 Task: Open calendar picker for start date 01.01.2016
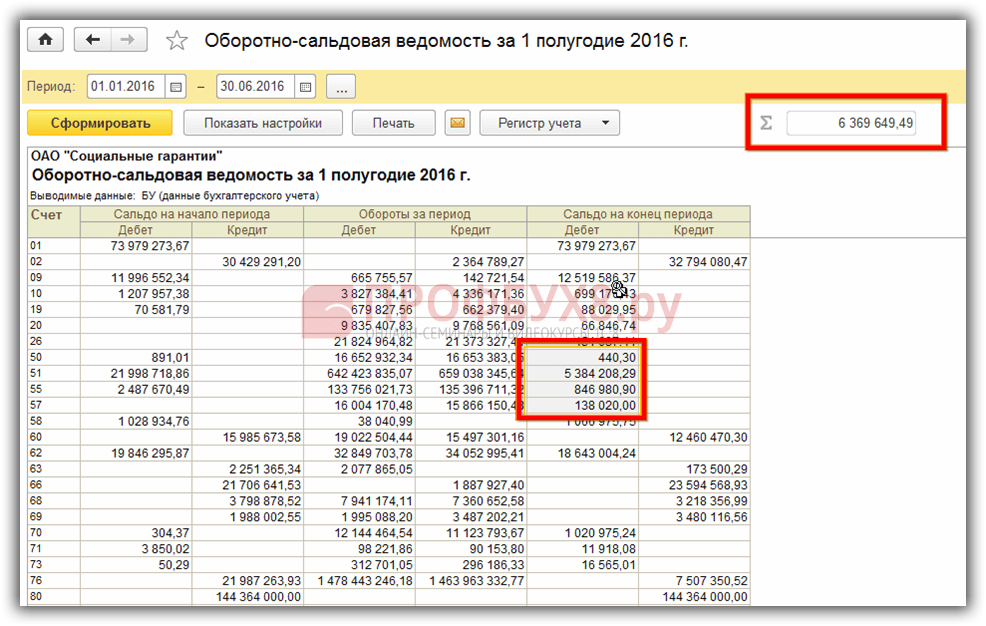[176, 87]
